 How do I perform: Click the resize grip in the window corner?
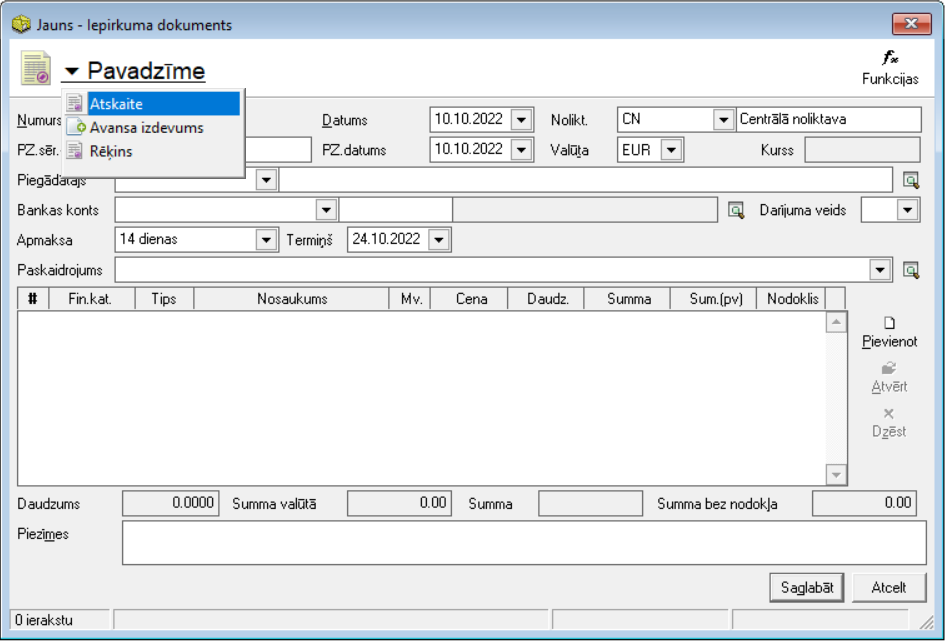pos(926,622)
